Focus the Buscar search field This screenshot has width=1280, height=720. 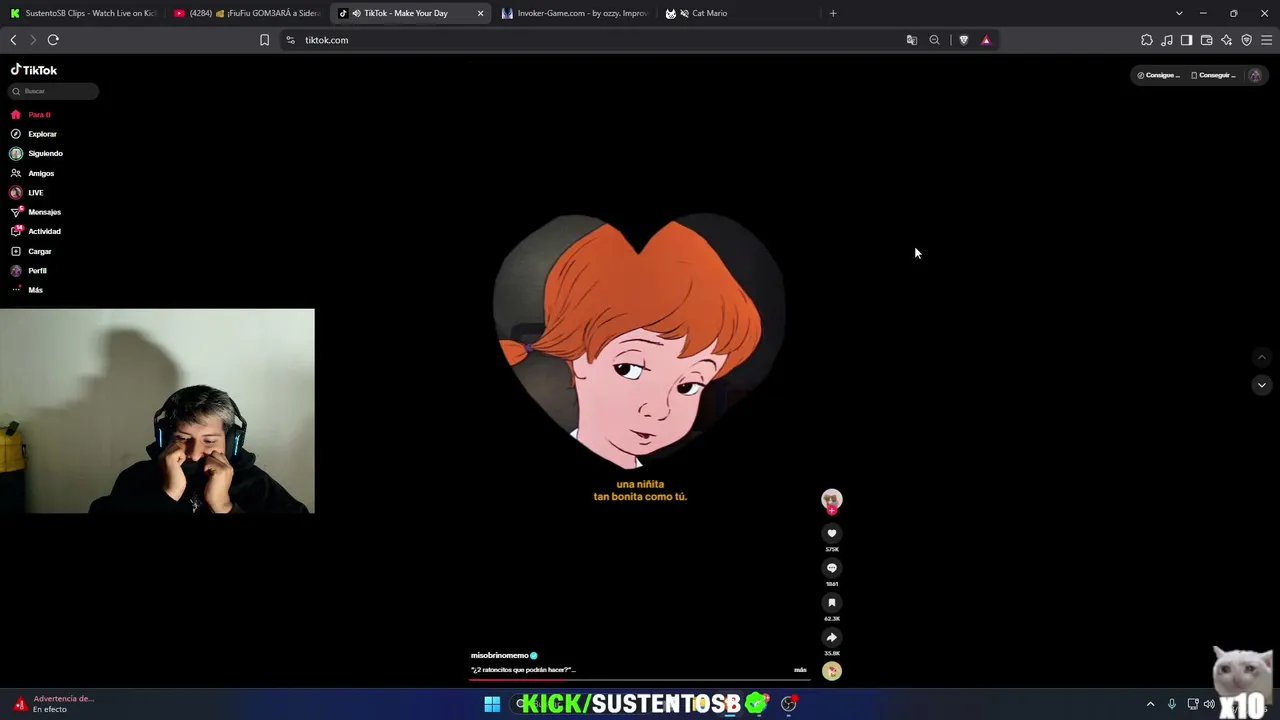point(54,91)
